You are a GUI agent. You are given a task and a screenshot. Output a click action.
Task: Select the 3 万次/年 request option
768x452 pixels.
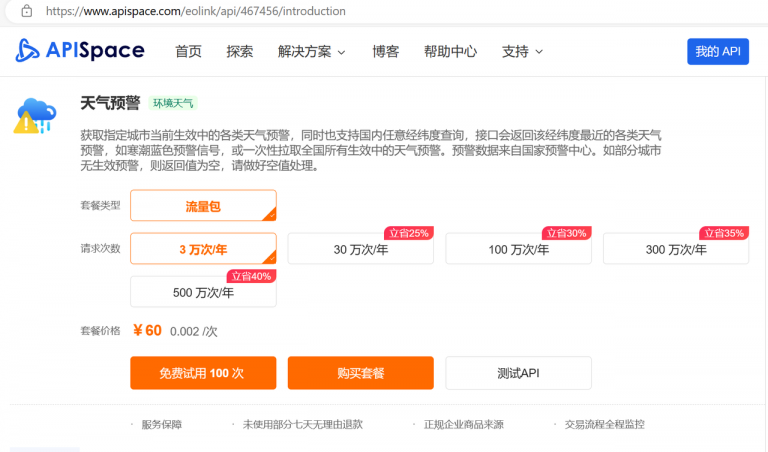coord(203,249)
